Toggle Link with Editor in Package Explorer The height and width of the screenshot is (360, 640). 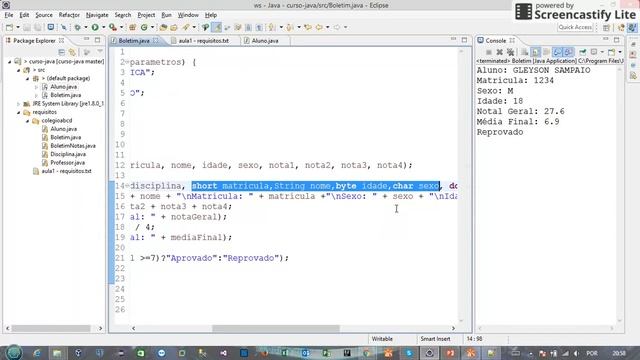pyautogui.click(x=72, y=52)
